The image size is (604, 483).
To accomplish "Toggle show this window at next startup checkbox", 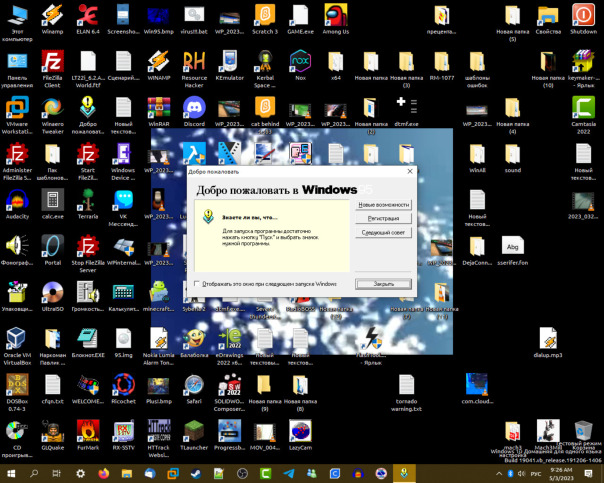I will click(197, 283).
